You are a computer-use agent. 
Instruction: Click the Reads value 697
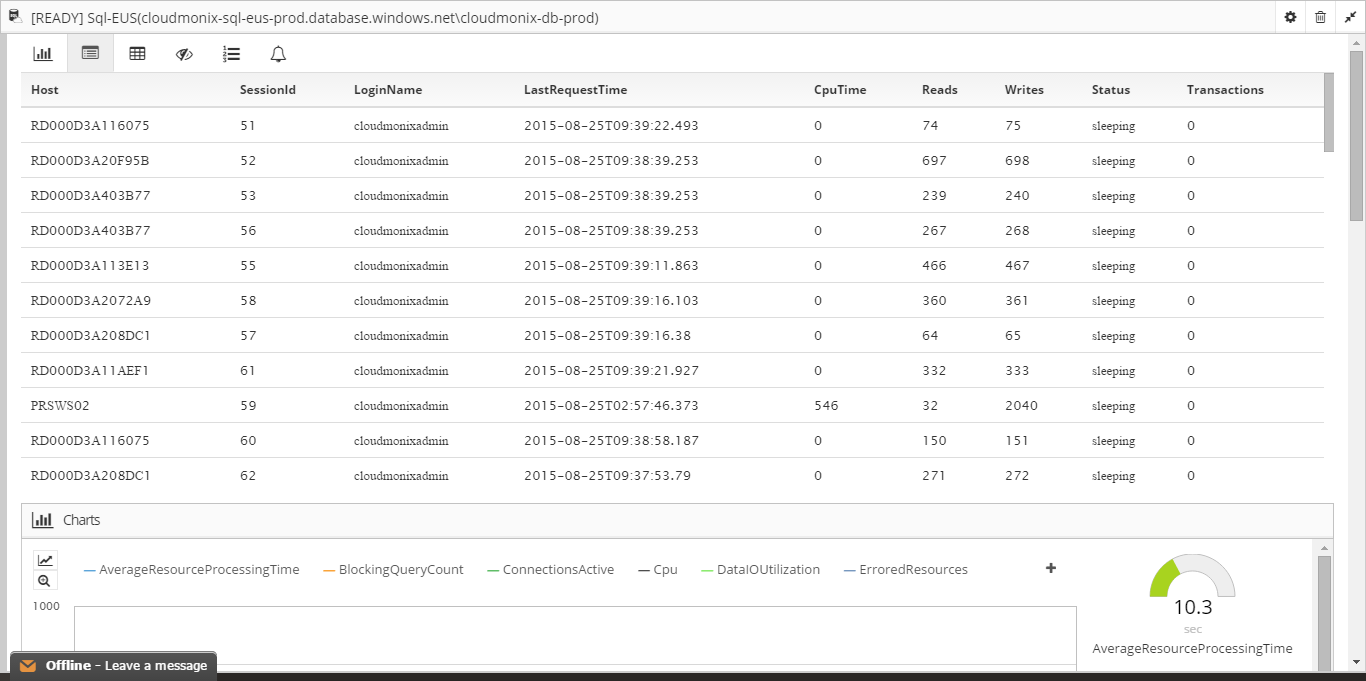pyautogui.click(x=934, y=161)
